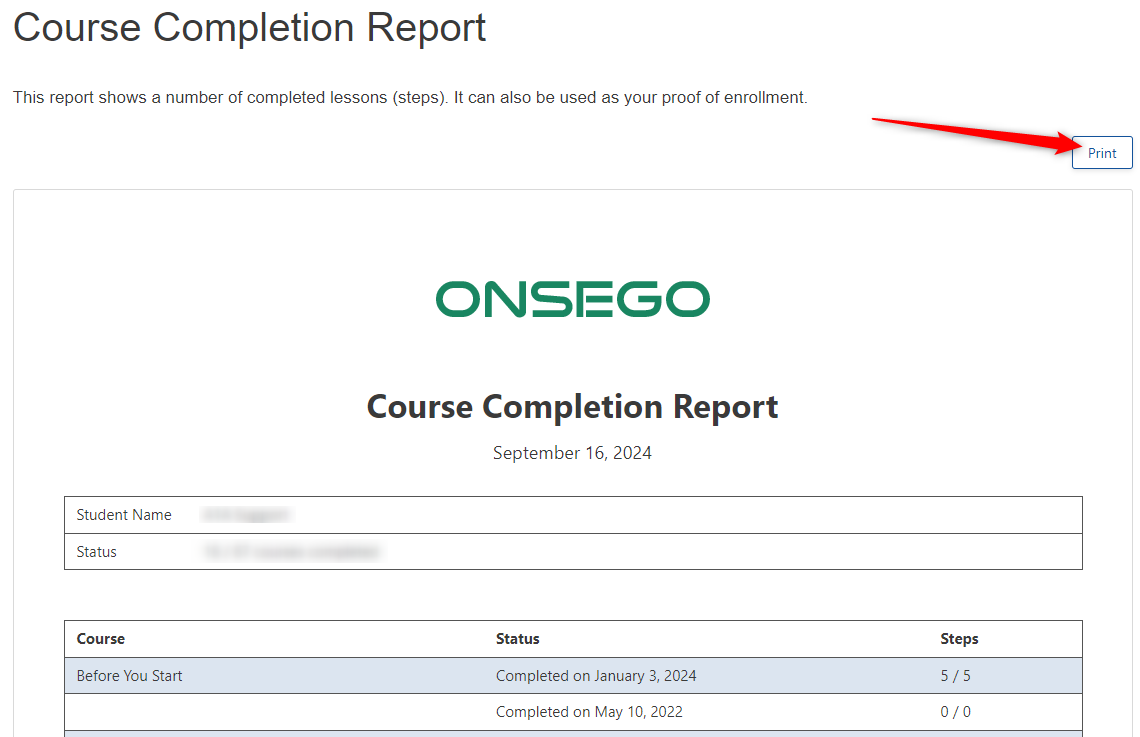Screen dimensions: 1140x737
Task: Click the '5 / 5' steps value
Action: coord(955,676)
